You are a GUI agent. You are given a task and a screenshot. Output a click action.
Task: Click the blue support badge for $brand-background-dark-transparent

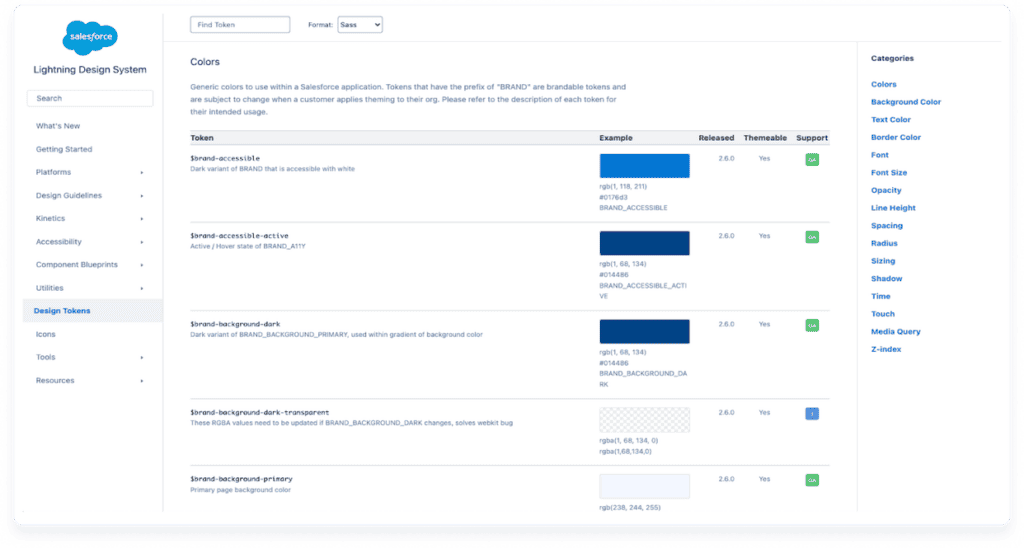coord(812,413)
